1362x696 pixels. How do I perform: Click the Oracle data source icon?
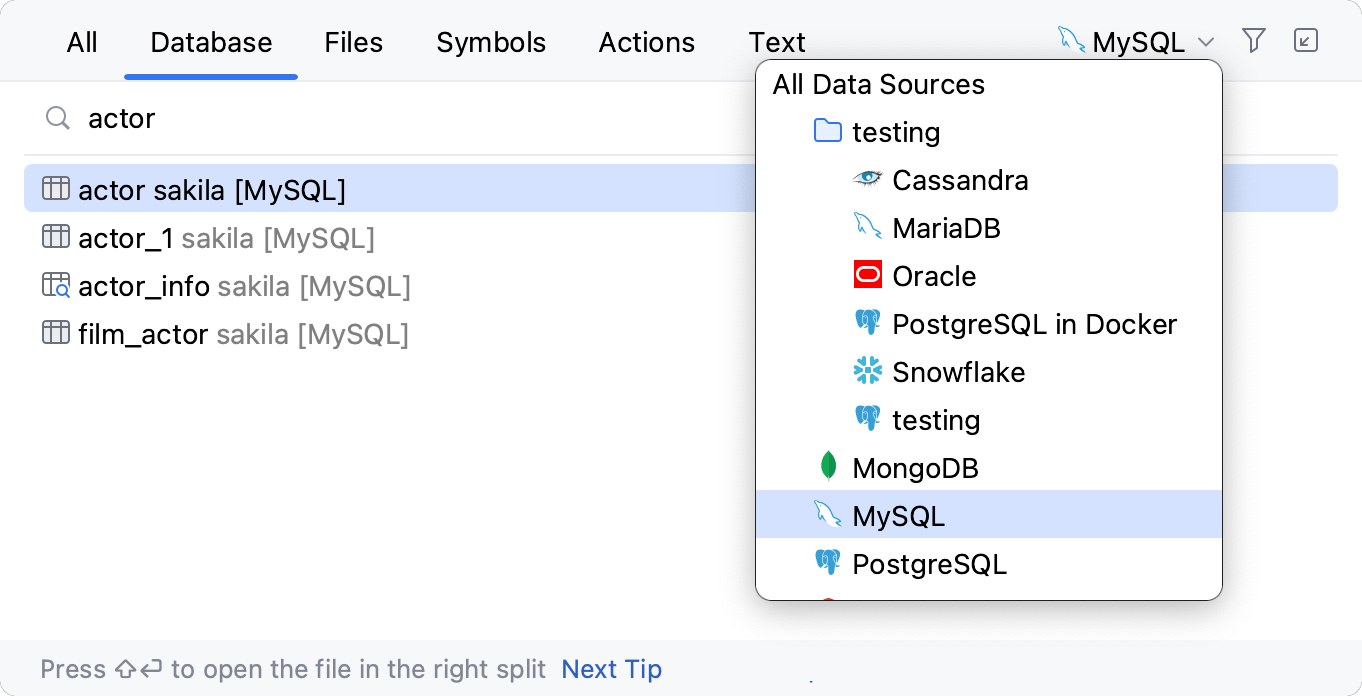[x=867, y=274]
